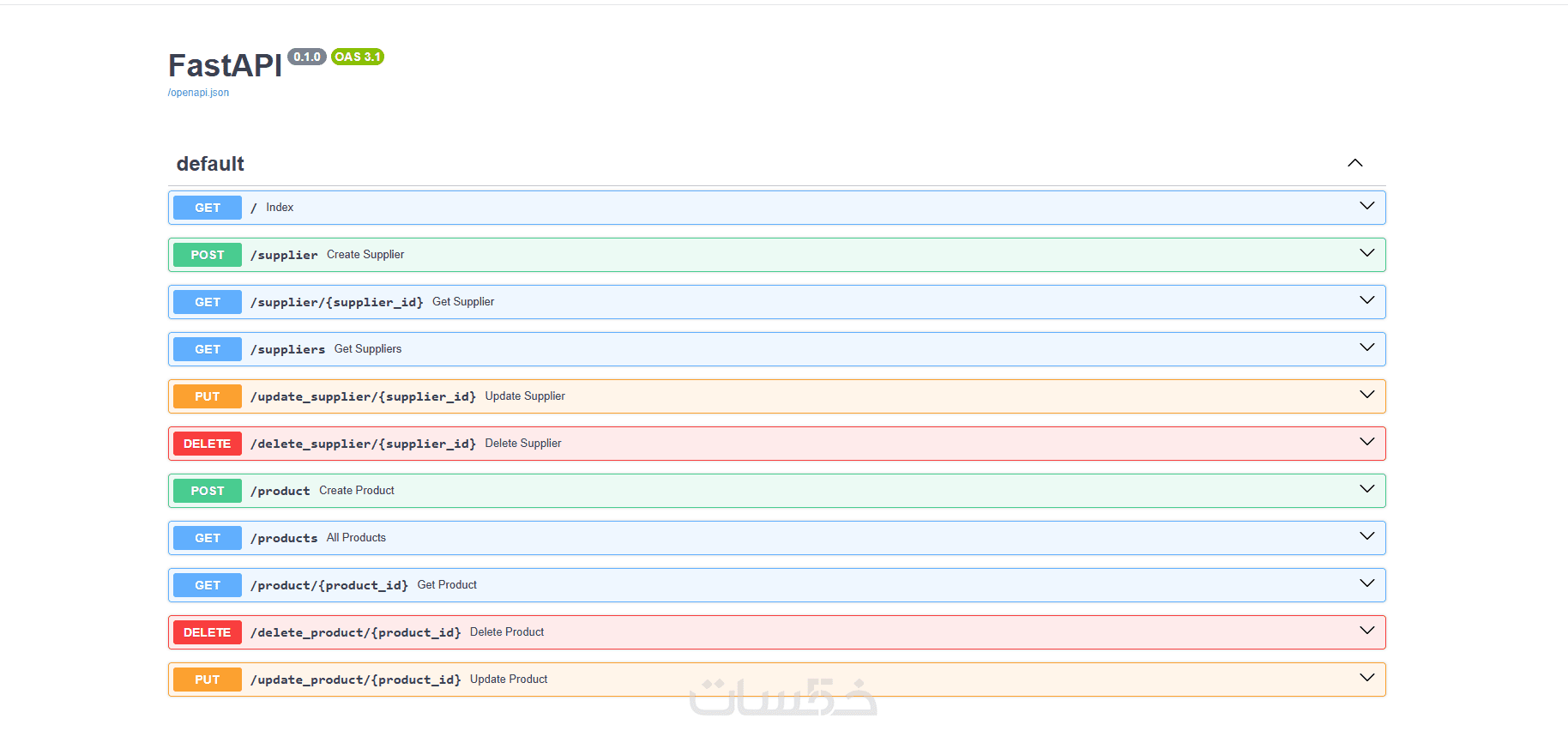Image resolution: width=1568 pixels, height=731 pixels.
Task: Click the PUT badge for update_supplier
Action: tap(208, 396)
